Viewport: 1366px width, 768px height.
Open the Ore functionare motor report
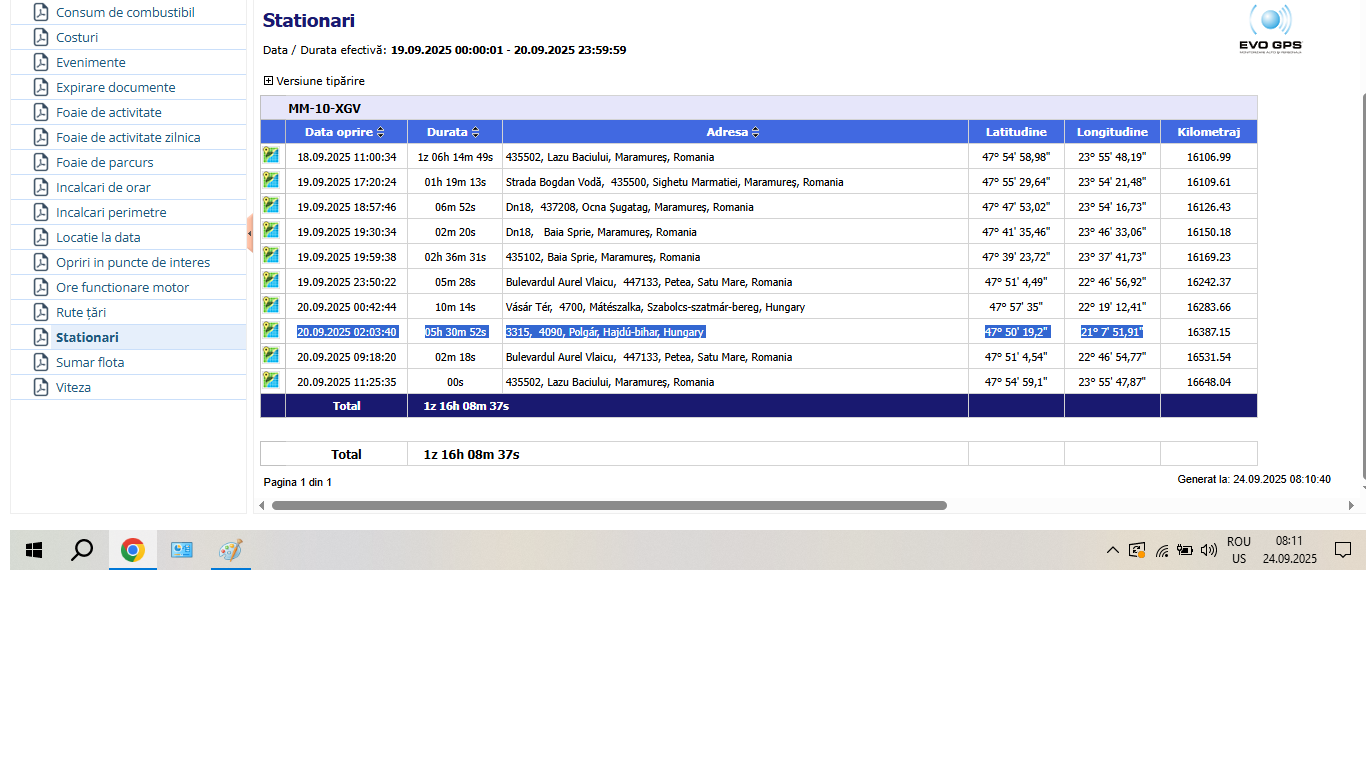tap(122, 287)
